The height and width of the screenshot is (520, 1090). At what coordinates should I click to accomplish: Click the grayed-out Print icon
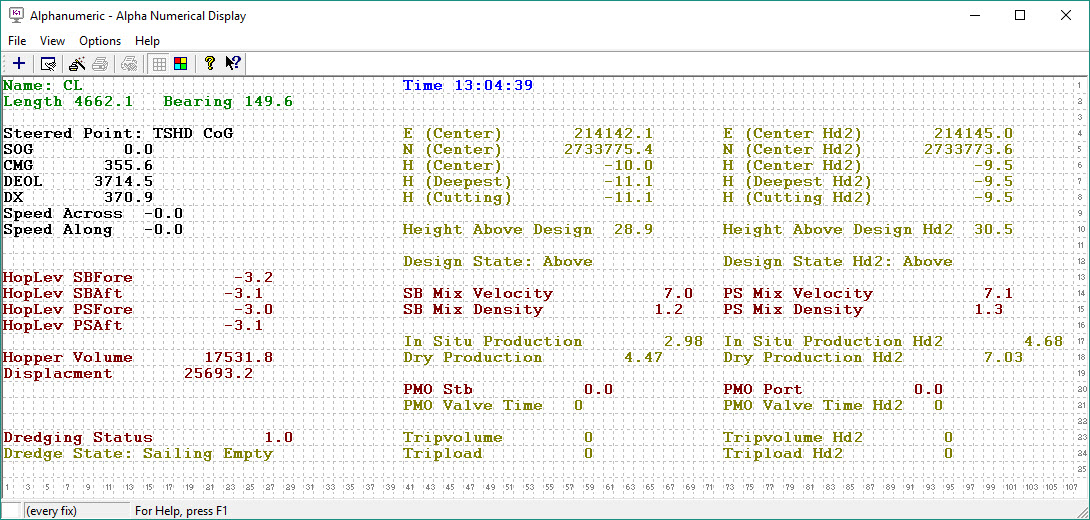[100, 64]
